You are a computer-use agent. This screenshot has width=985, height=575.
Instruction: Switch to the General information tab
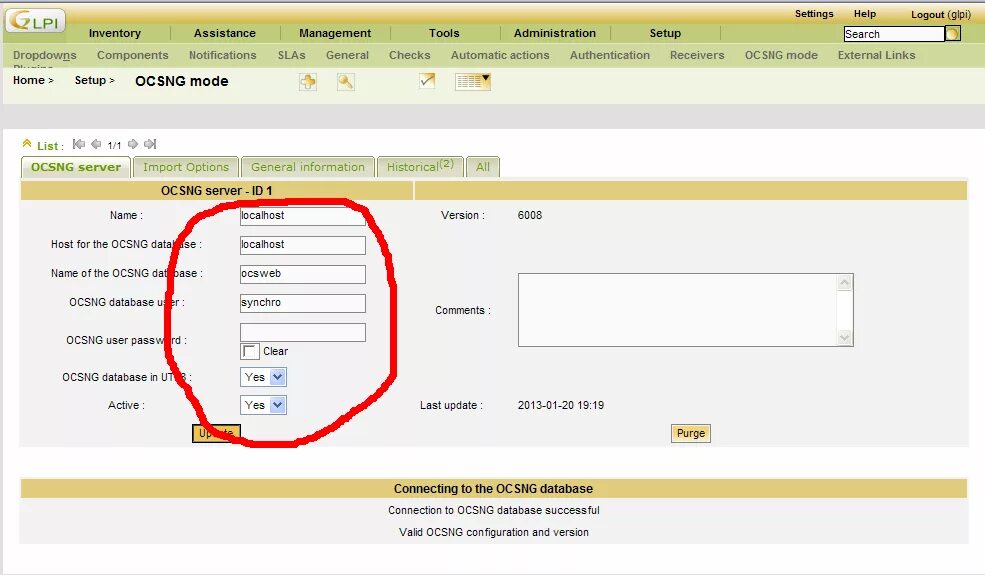[308, 167]
